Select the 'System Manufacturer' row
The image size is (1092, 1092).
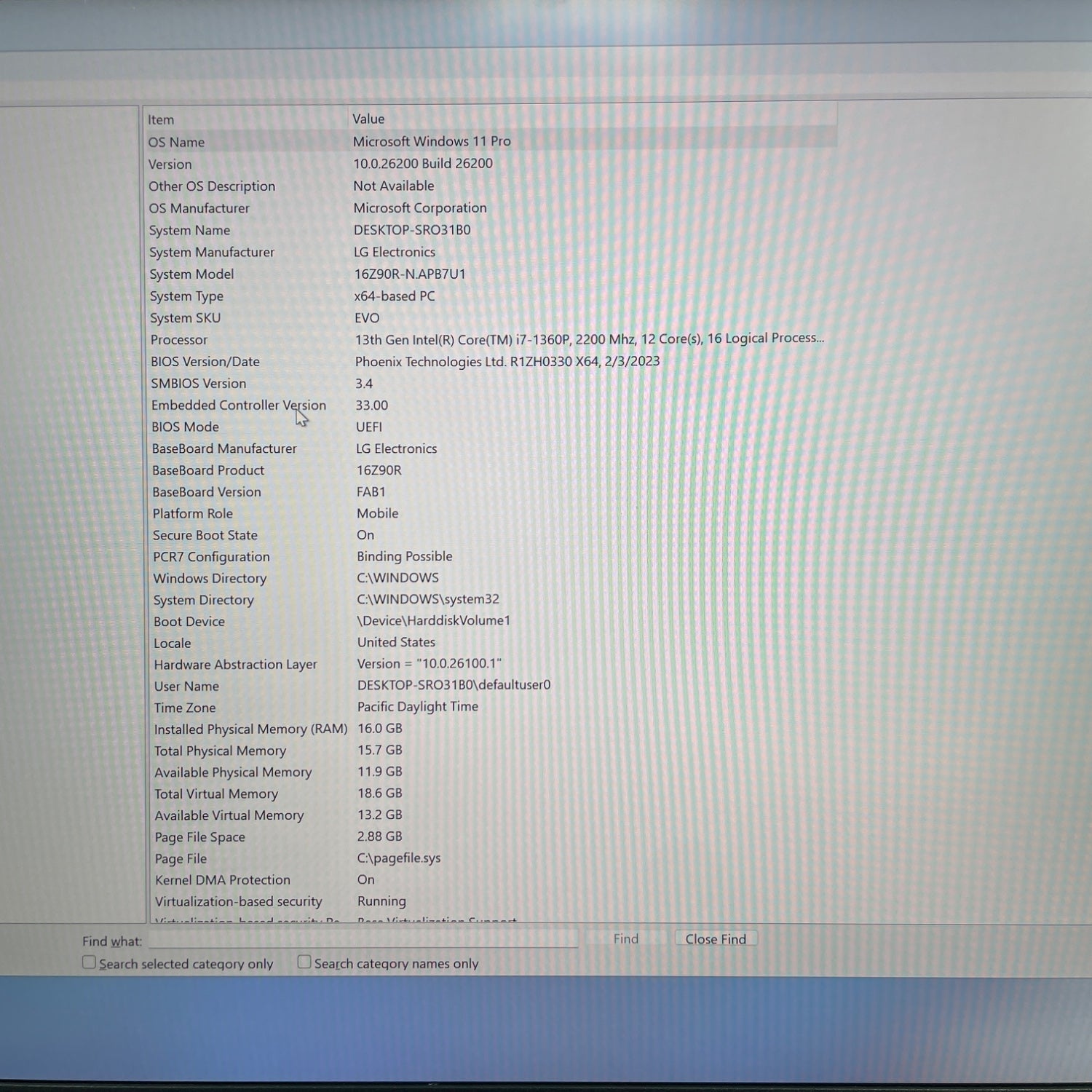click(x=491, y=252)
